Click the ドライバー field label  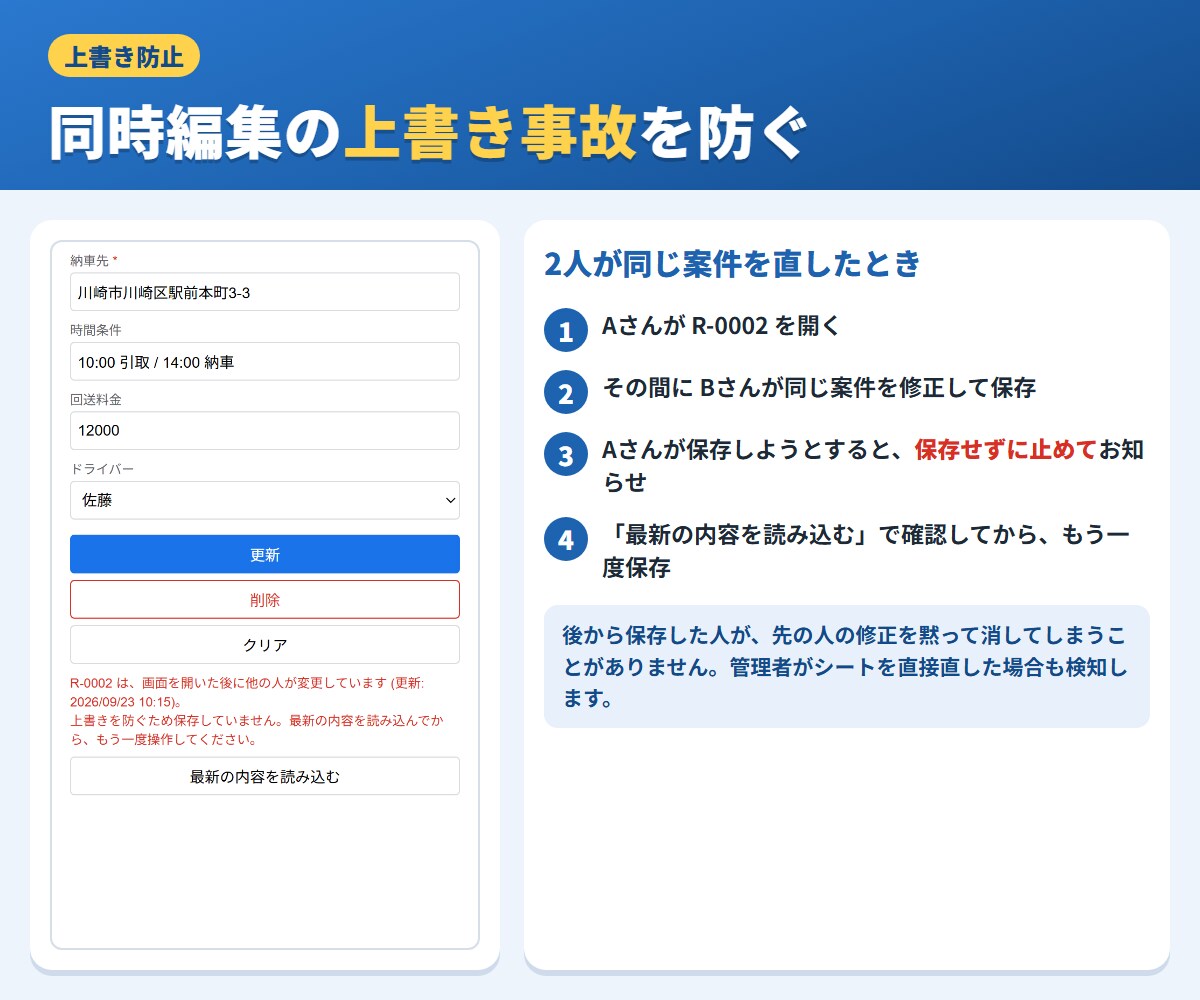(102, 469)
